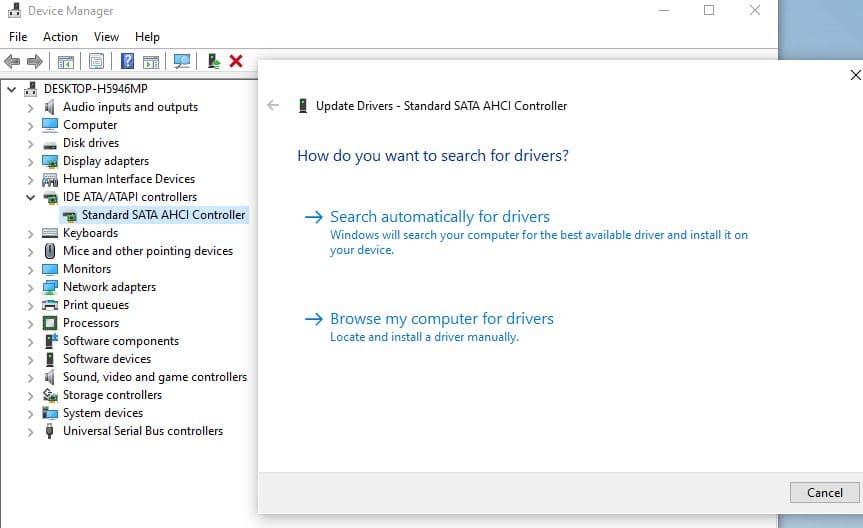Select the Universal Serial Bus controllers icon

tap(50, 431)
